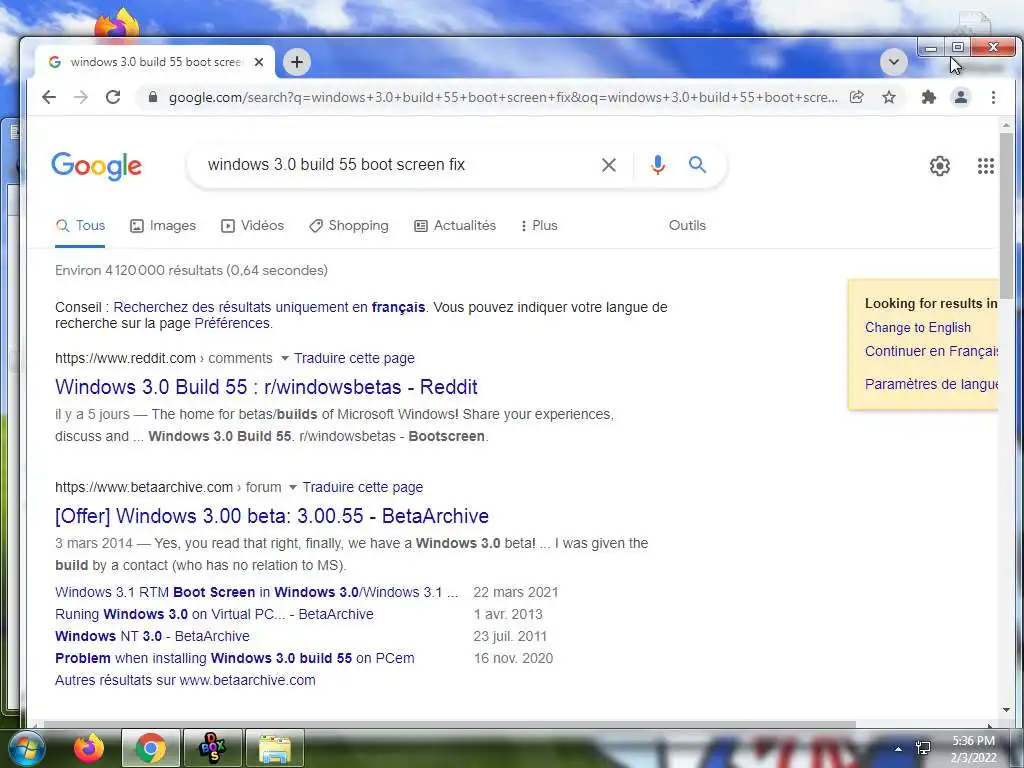Open the Outils search tools

tap(687, 225)
